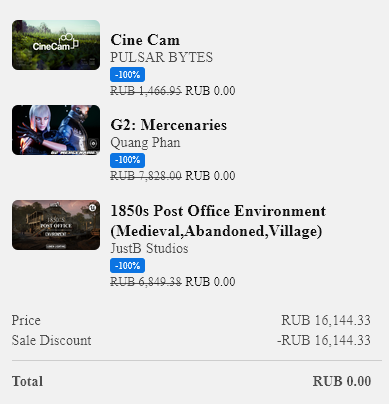Image resolution: width=389 pixels, height=404 pixels.
Task: Visit Quang Phan seller name
Action: [x=145, y=143]
